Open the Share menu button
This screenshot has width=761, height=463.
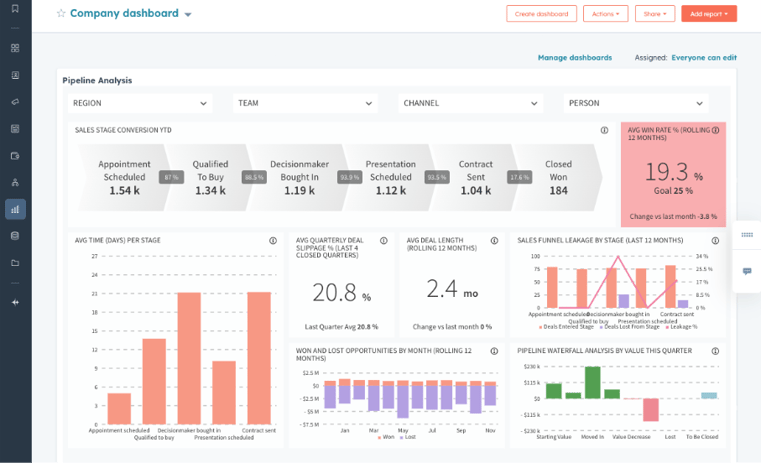click(655, 14)
